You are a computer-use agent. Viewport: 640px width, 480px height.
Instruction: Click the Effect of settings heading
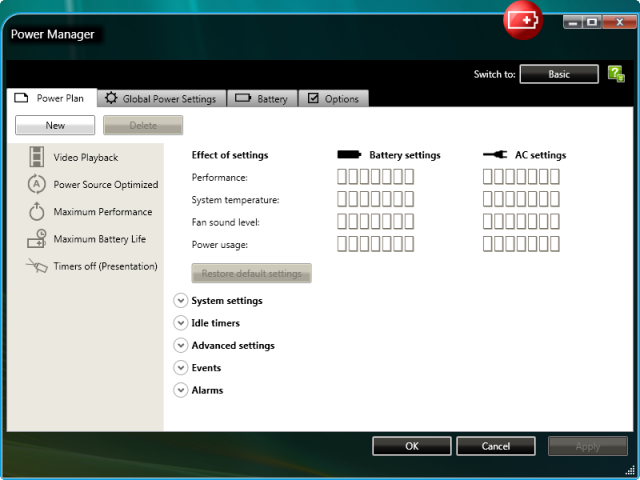pos(230,155)
